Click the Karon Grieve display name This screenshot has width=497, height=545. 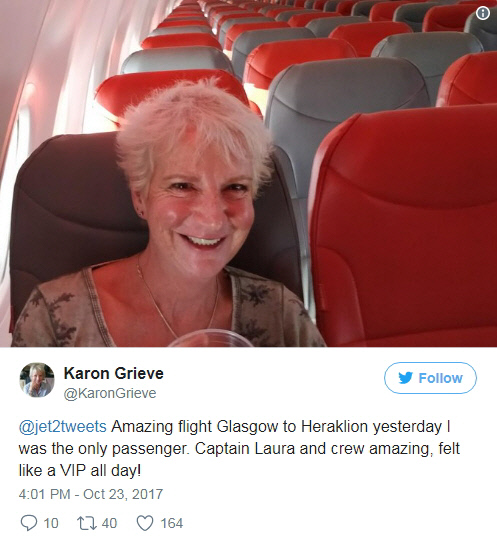point(114,373)
